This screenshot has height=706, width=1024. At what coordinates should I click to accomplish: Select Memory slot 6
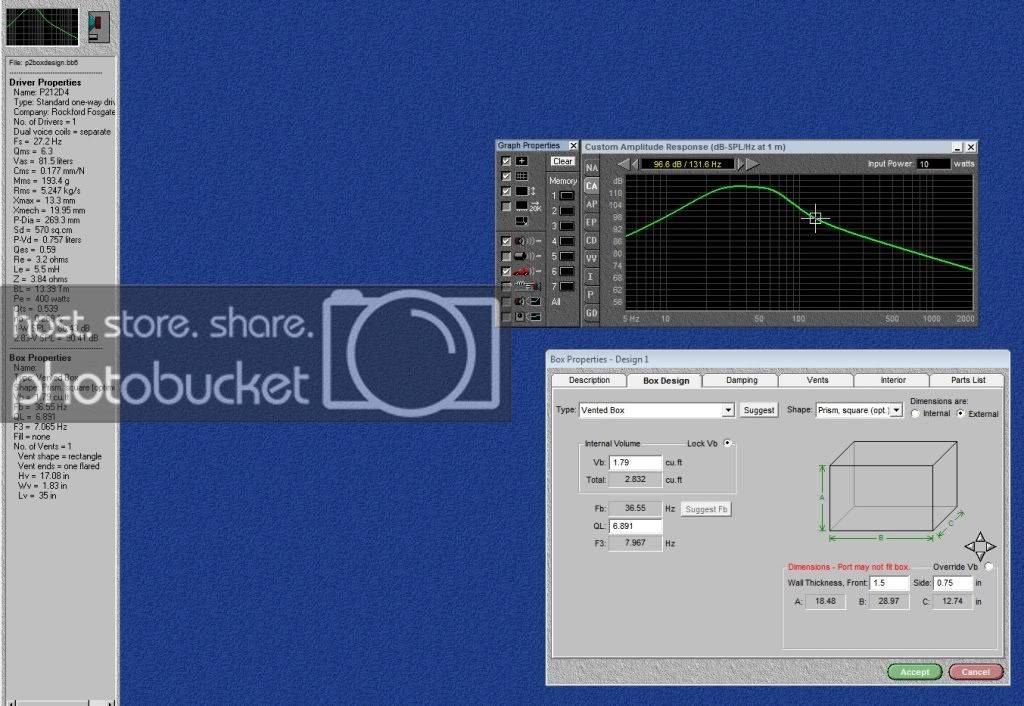point(567,271)
